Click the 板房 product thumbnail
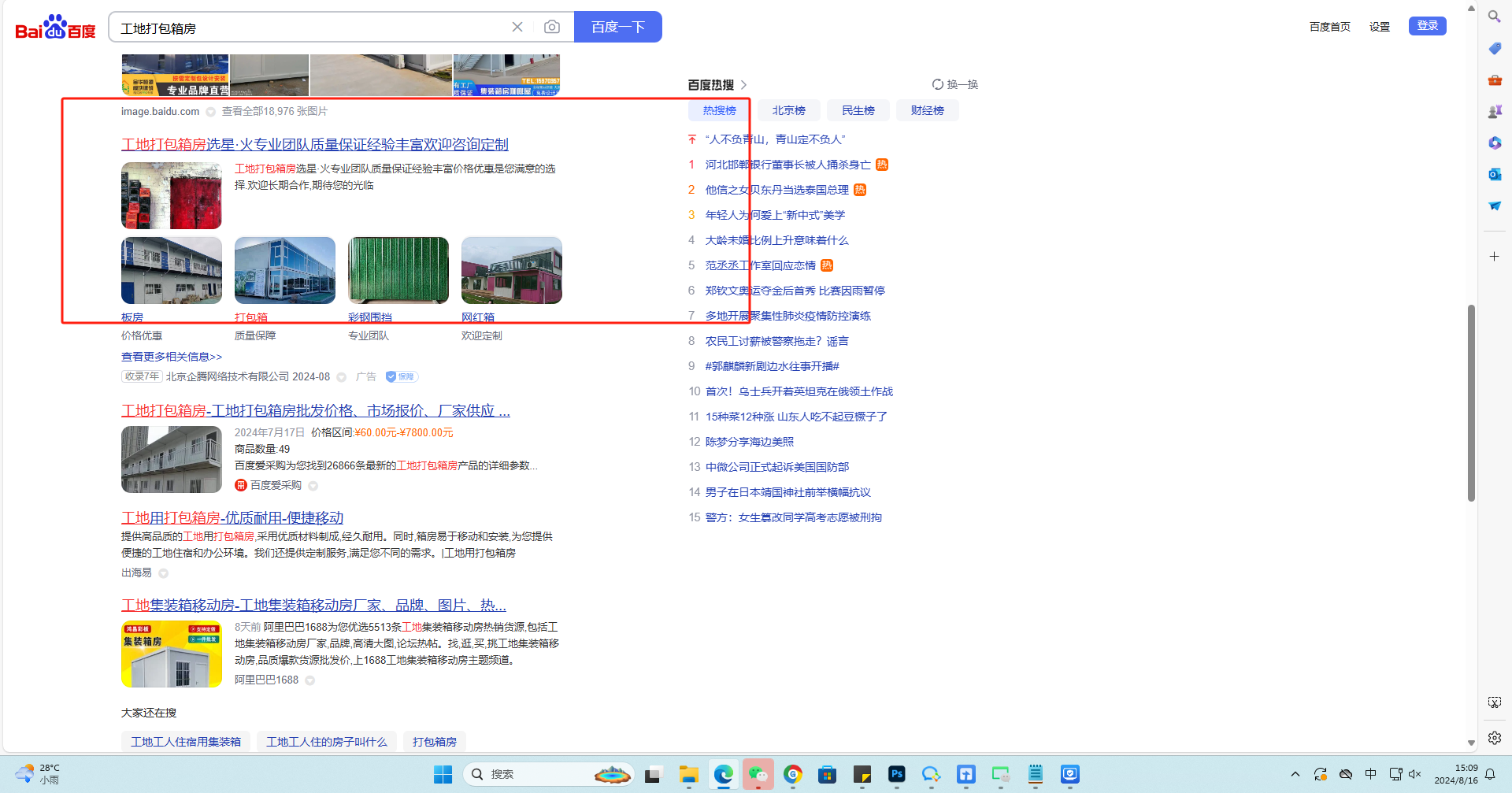1512x793 pixels. coord(172,271)
